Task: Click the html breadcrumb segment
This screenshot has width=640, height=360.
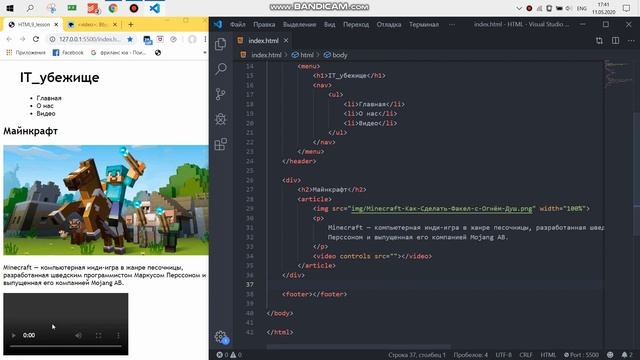Action: [303, 55]
